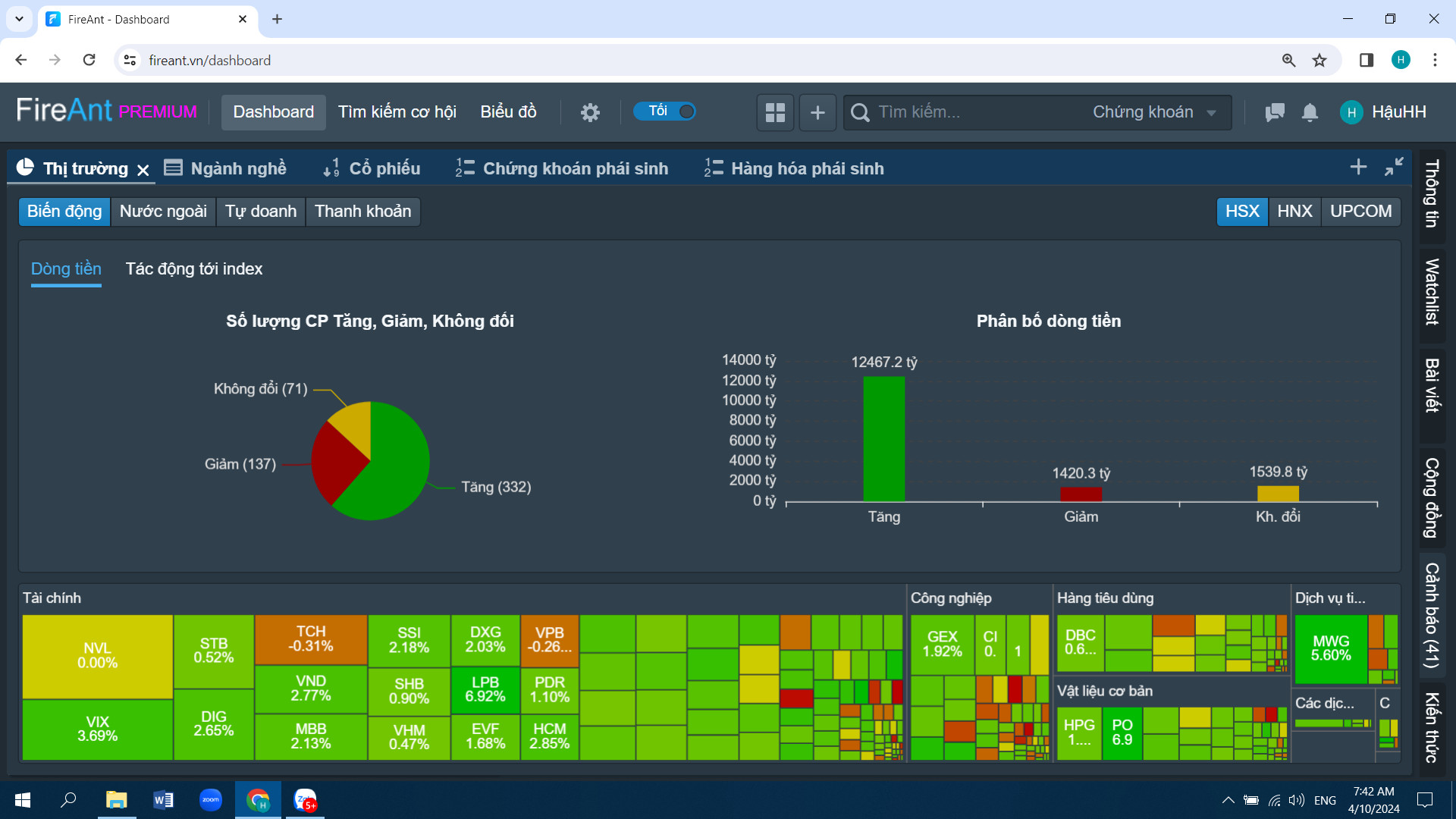
Task: Click the add widget plus button
Action: 817,112
